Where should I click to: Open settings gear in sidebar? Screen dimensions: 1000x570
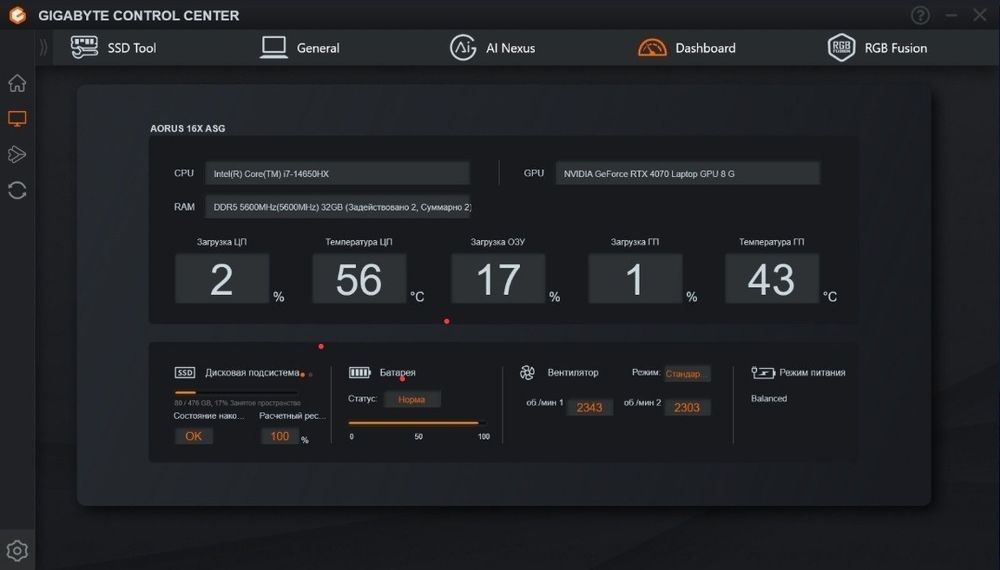coord(17,550)
